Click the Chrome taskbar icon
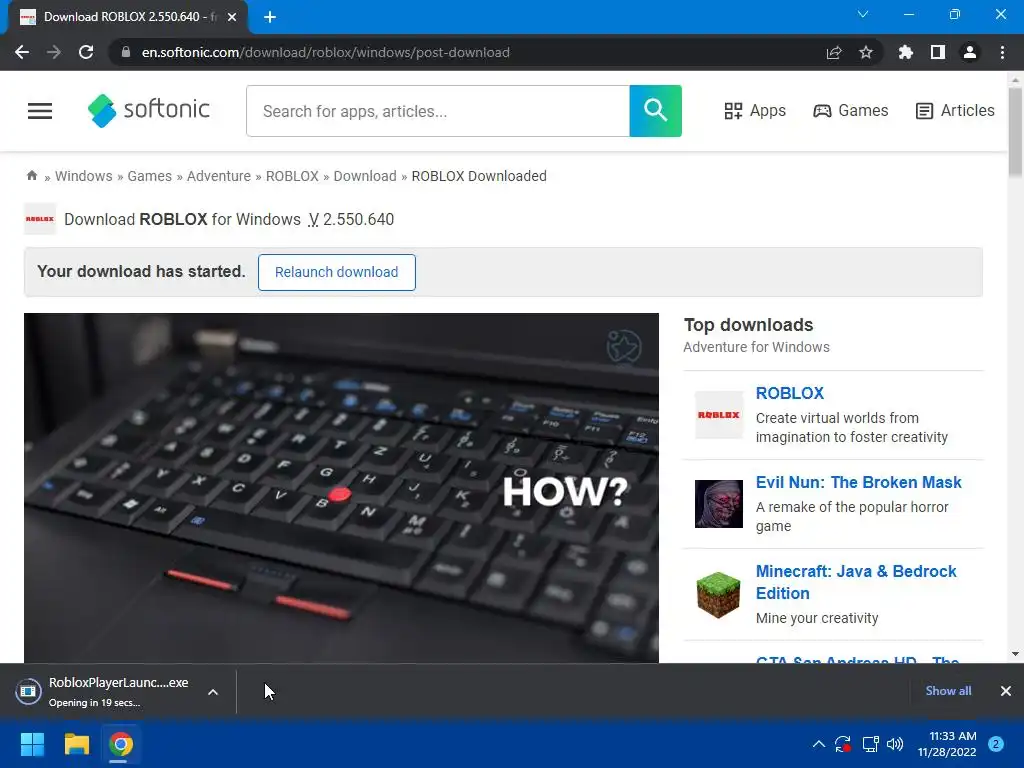 [121, 744]
